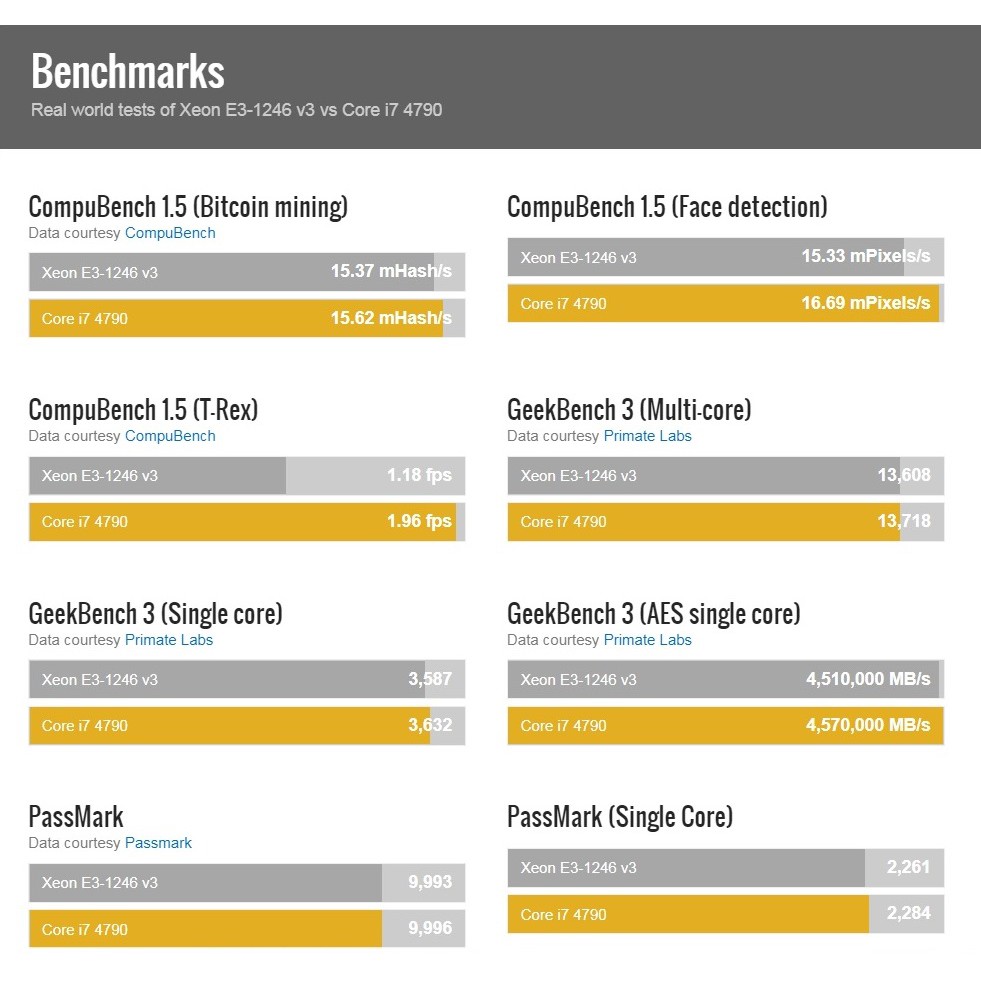Click Xeon bar showing 1.18 fps
981x981 pixels.
coord(246,476)
